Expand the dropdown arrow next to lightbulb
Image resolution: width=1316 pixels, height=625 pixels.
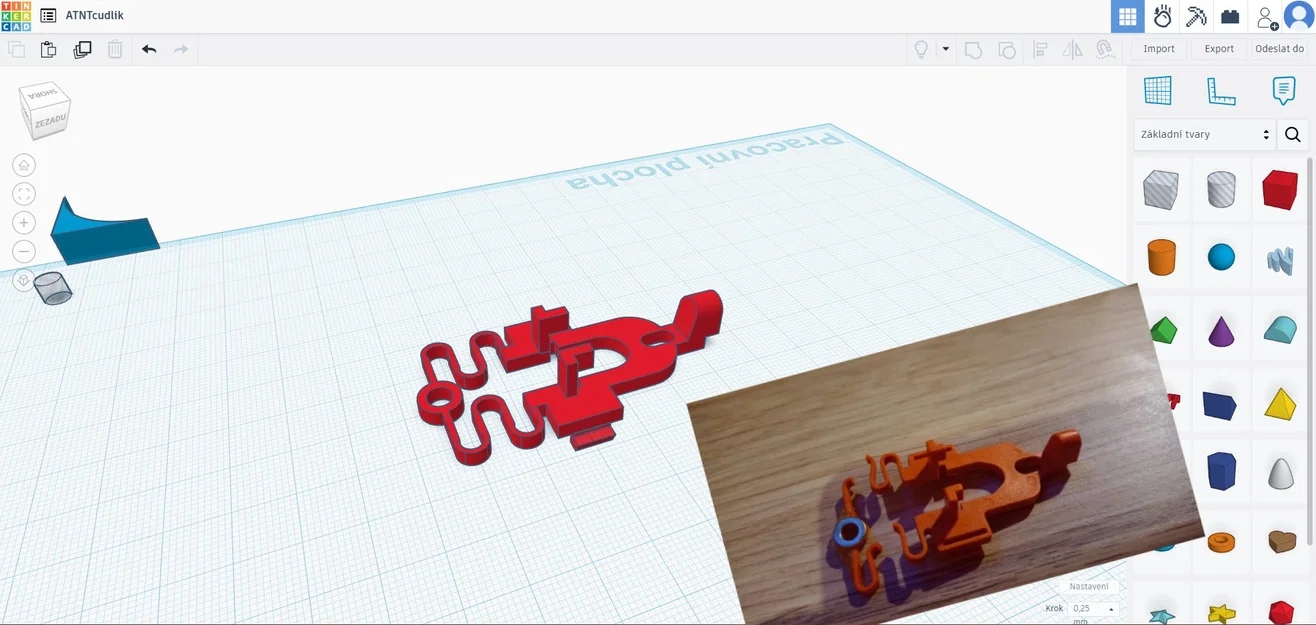(945, 49)
